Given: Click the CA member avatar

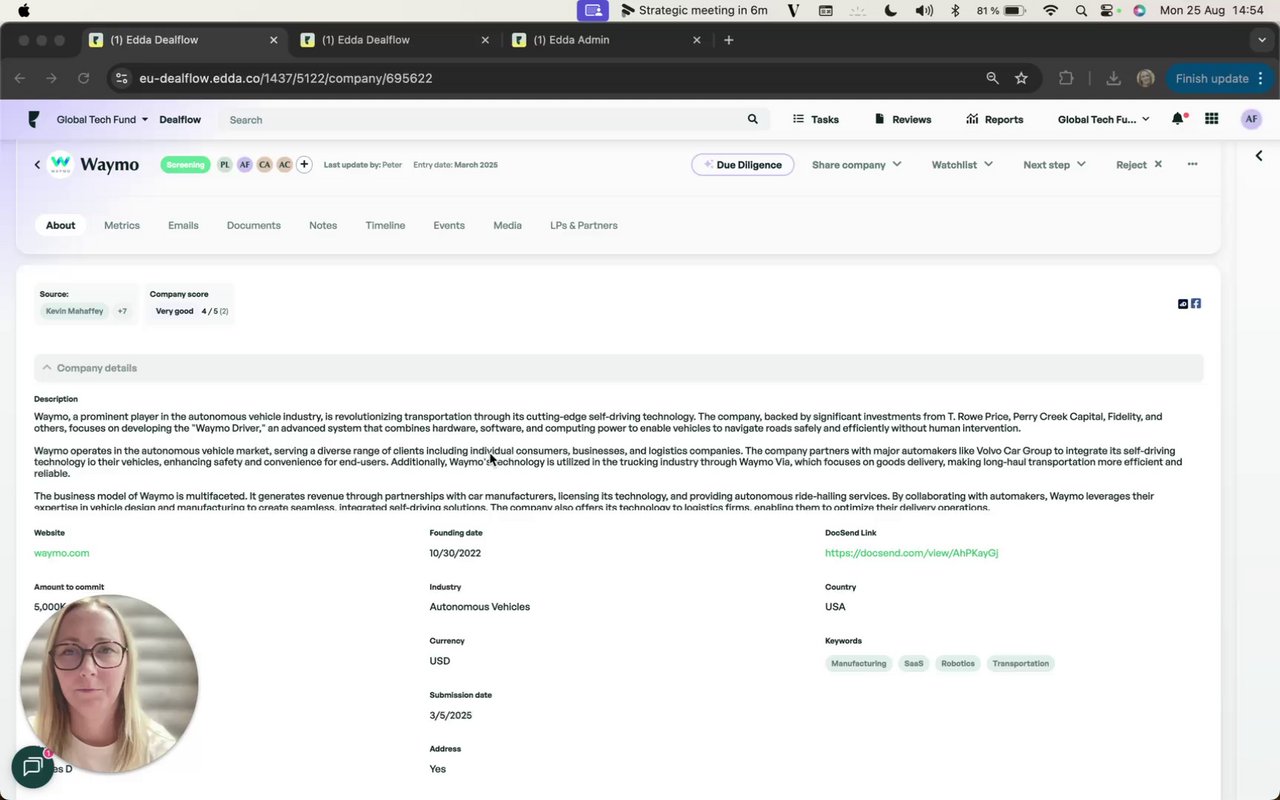Looking at the screenshot, I should coord(264,165).
